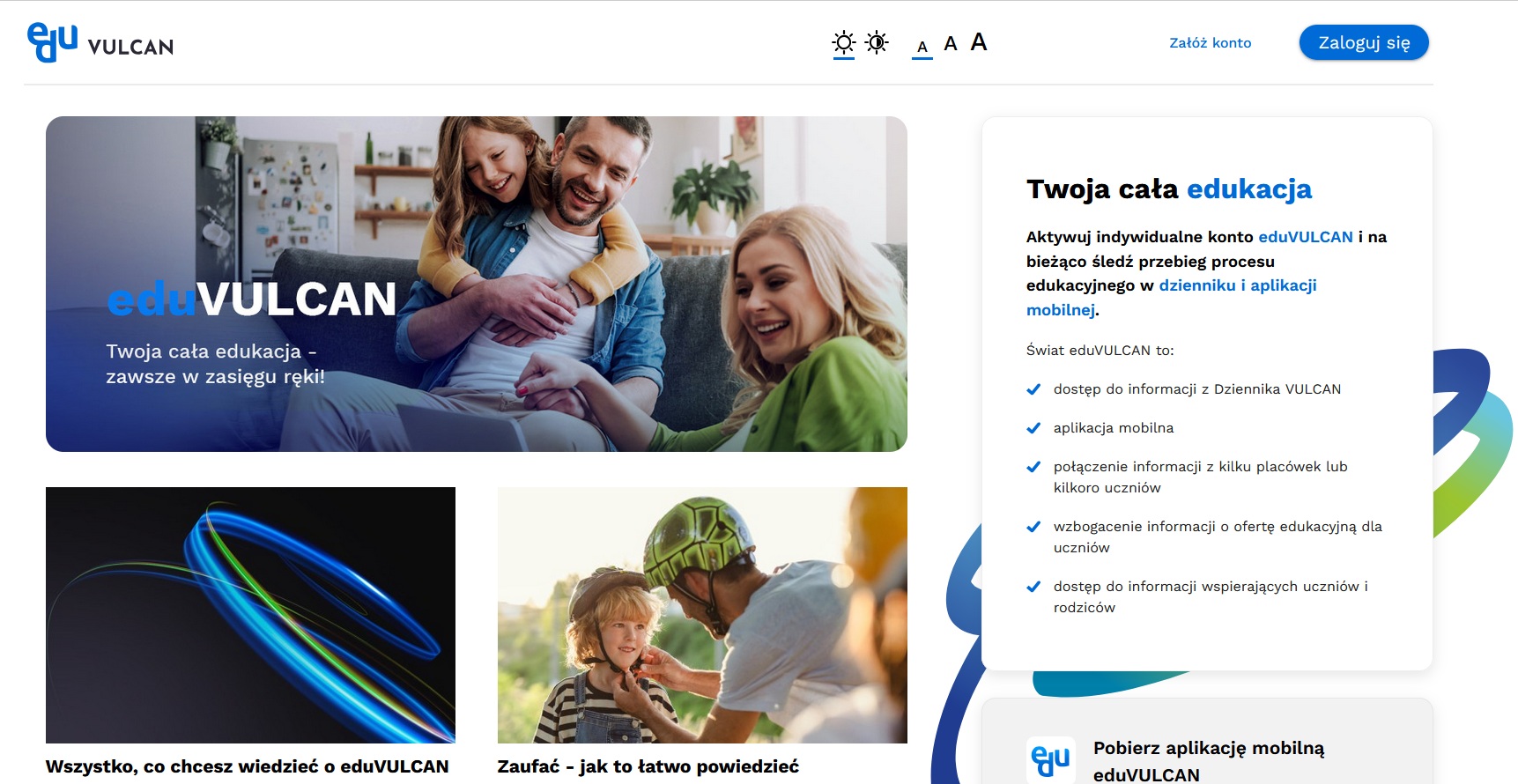
Task: Click text połączenie informacji z kilku placówek
Action: pyautogui.click(x=1201, y=477)
